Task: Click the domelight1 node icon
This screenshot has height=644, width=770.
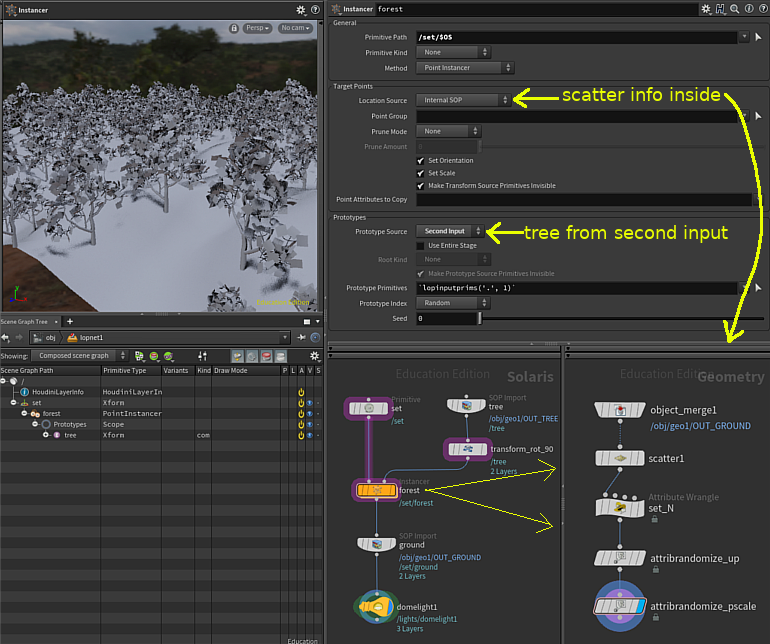Action: (x=376, y=607)
